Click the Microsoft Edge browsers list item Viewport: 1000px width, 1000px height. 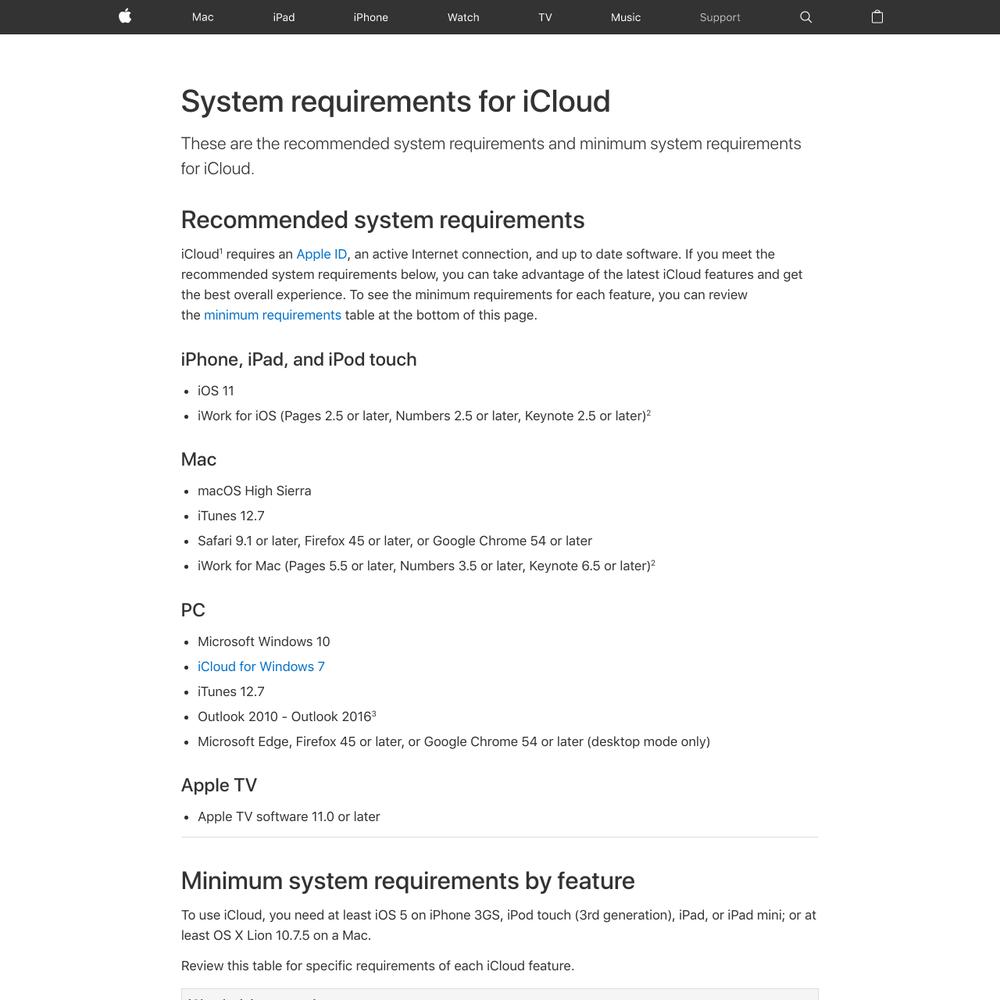point(453,742)
